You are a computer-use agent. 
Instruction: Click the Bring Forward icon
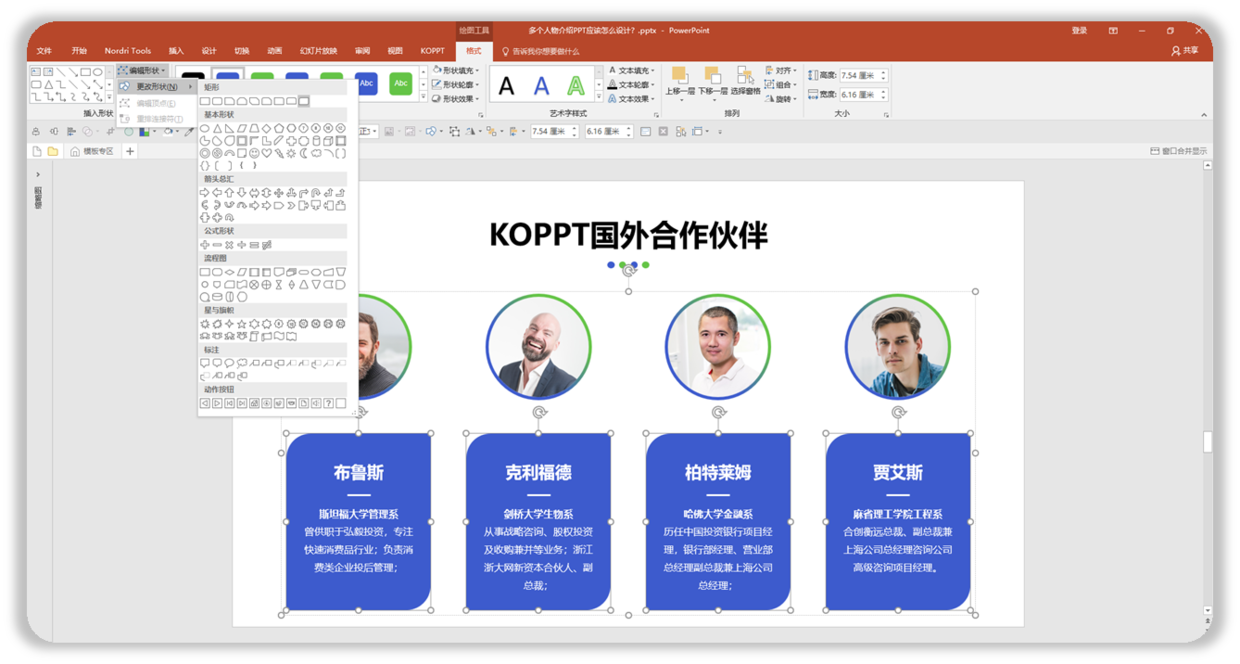(x=680, y=76)
